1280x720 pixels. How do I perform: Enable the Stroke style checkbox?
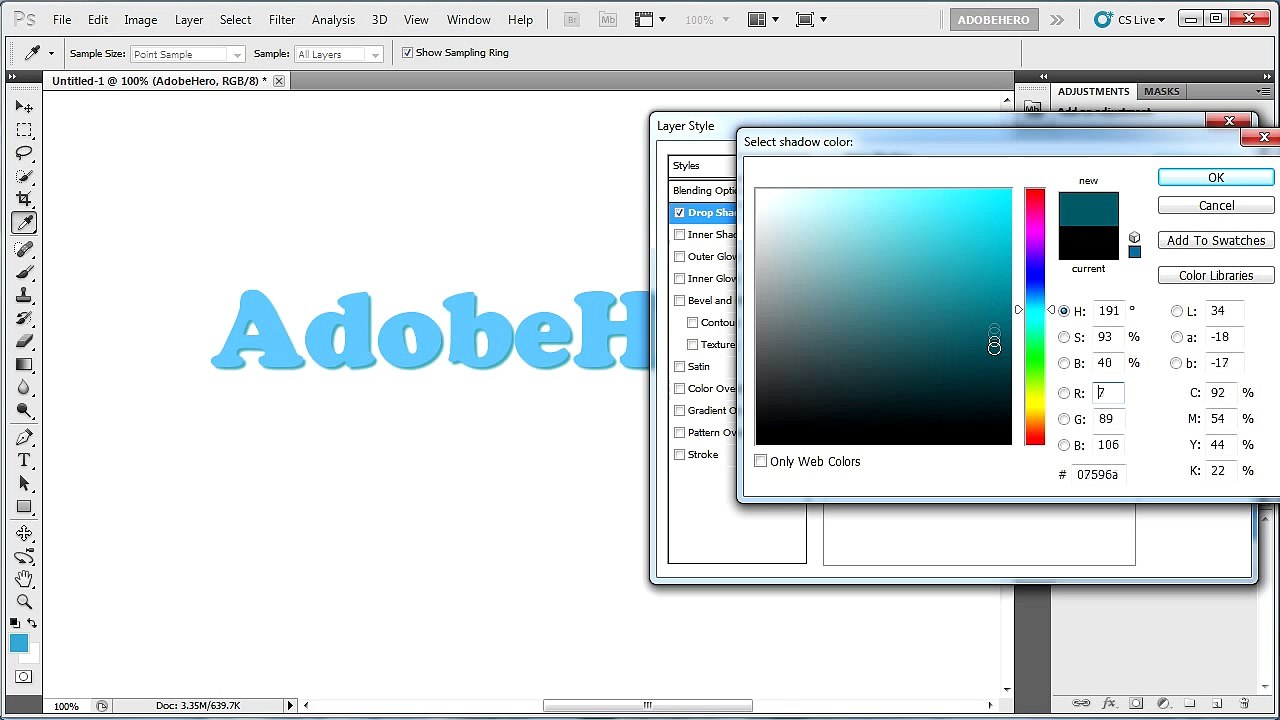click(x=680, y=454)
